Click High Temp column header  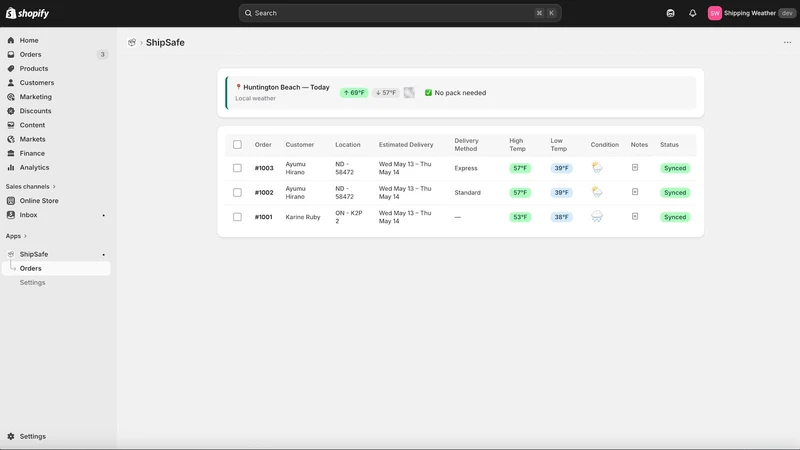coord(517,145)
